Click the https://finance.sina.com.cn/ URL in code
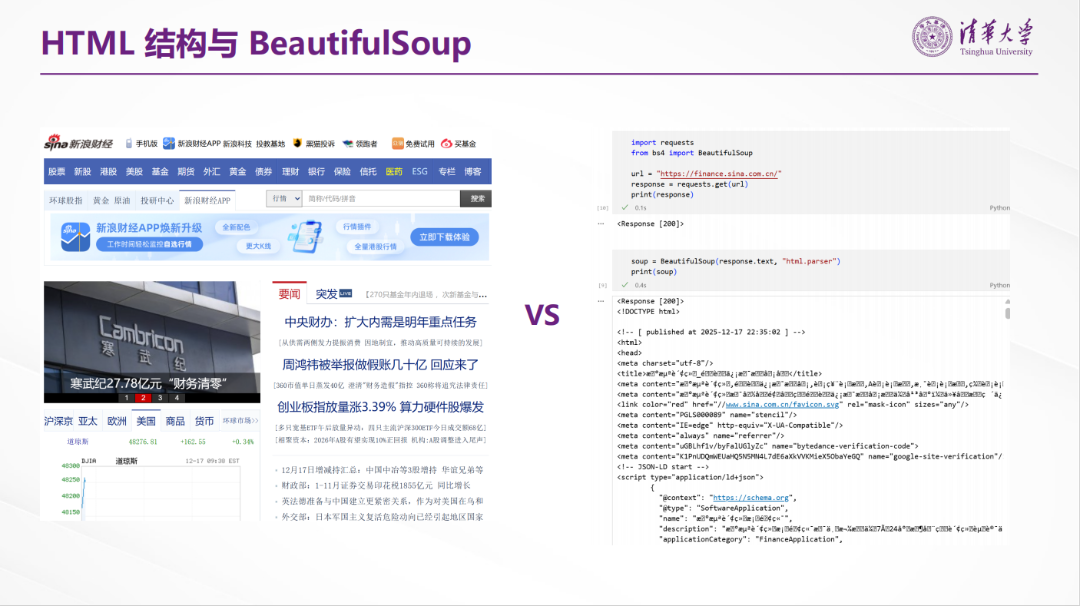 [719, 174]
